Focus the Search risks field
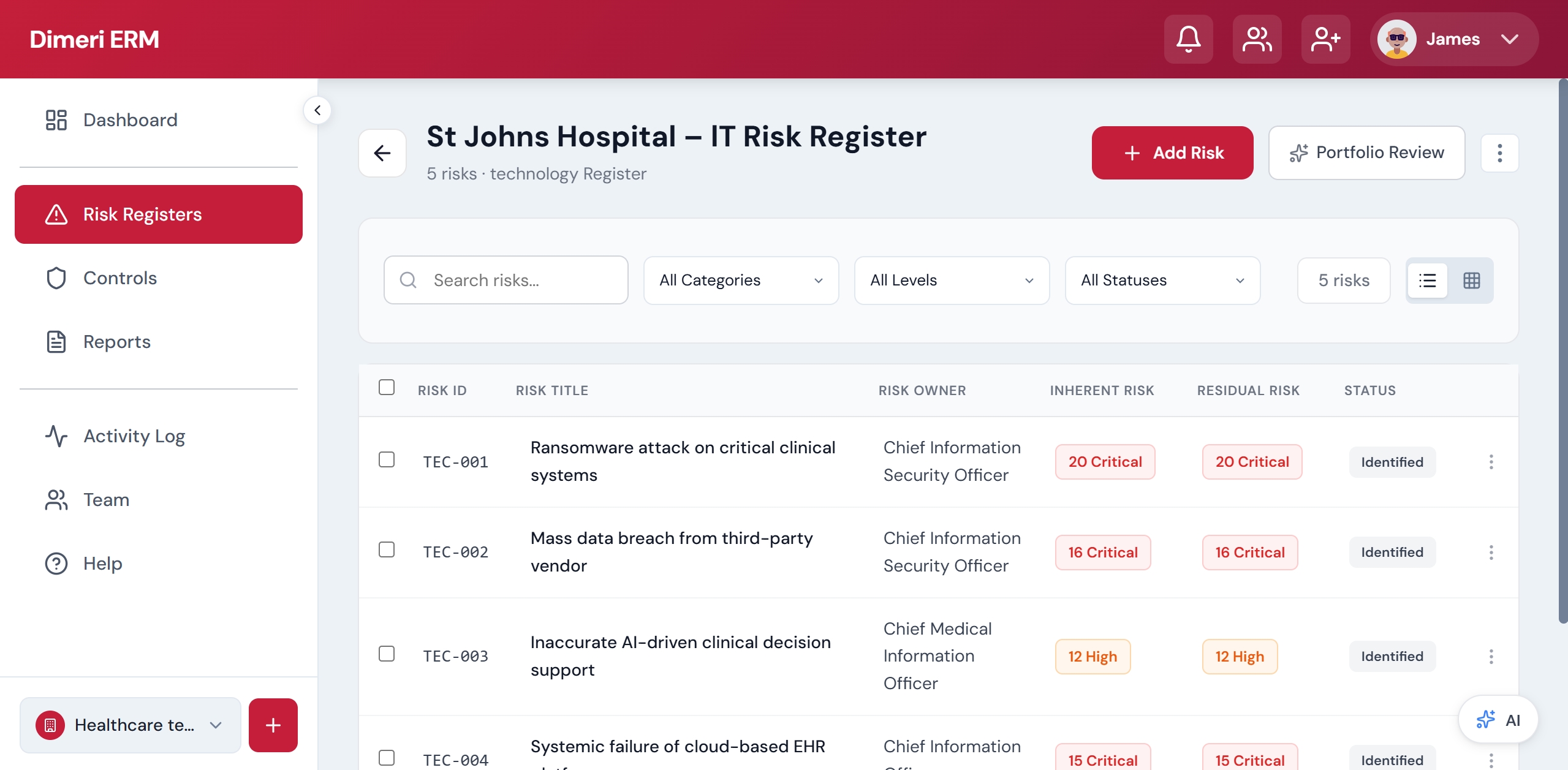The image size is (1568, 770). coord(506,281)
